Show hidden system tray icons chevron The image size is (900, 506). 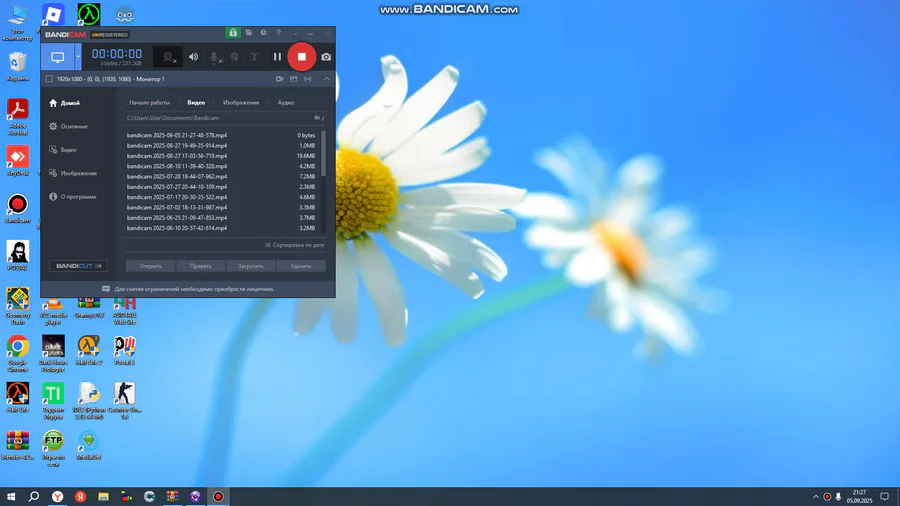[x=816, y=497]
